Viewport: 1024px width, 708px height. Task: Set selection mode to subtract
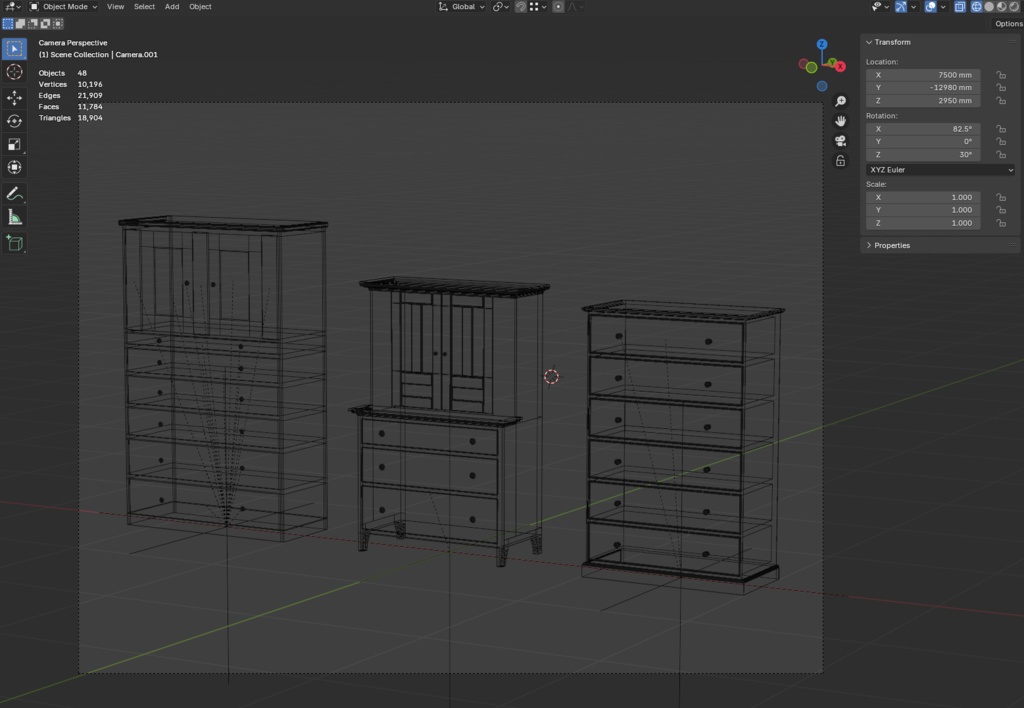pos(33,24)
